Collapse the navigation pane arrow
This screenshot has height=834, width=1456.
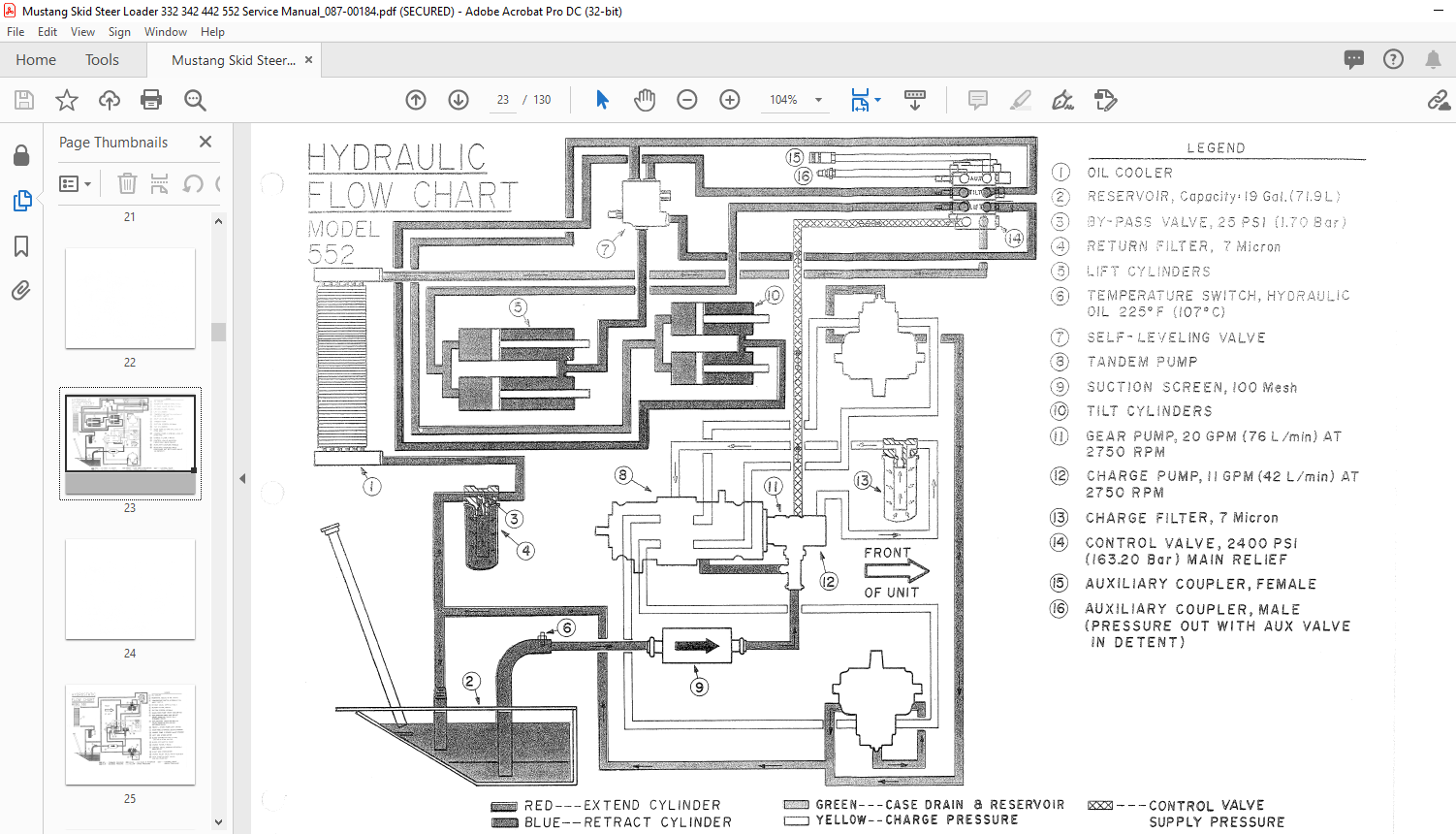[242, 478]
